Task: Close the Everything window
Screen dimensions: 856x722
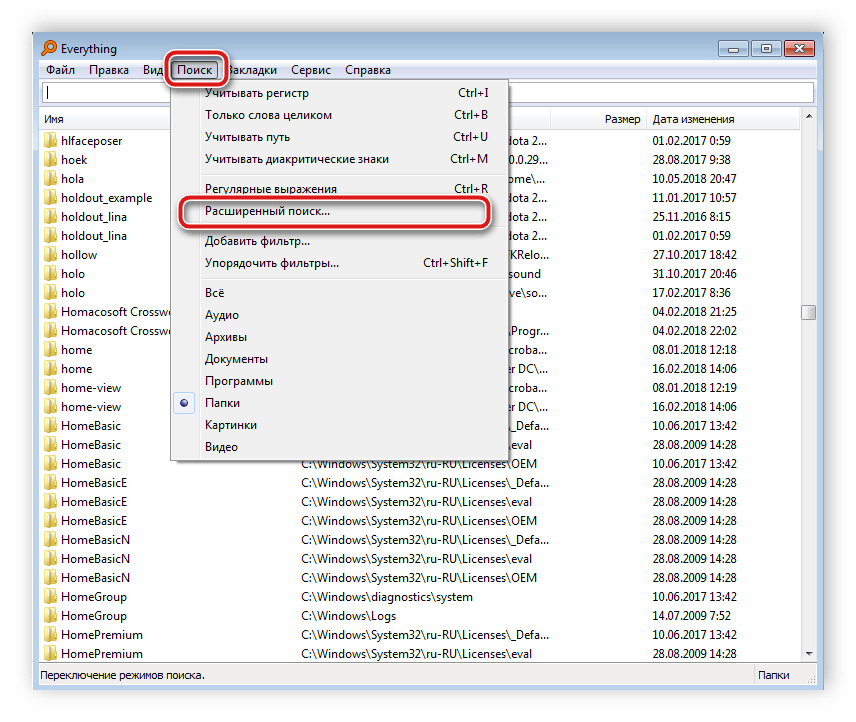Action: [x=799, y=49]
